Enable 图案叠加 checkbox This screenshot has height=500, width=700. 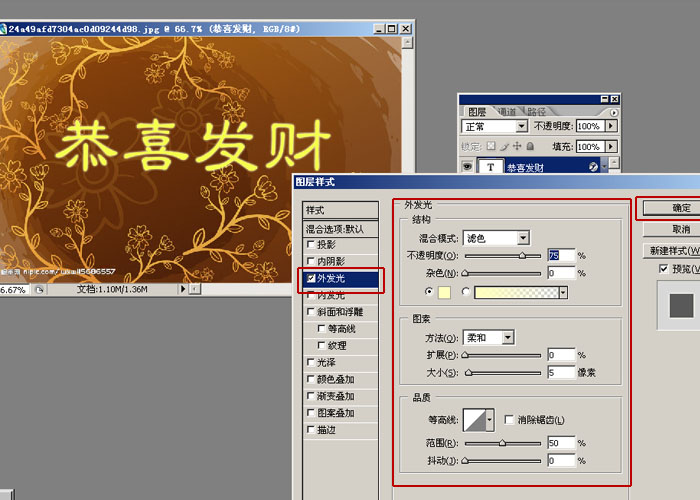tap(311, 413)
